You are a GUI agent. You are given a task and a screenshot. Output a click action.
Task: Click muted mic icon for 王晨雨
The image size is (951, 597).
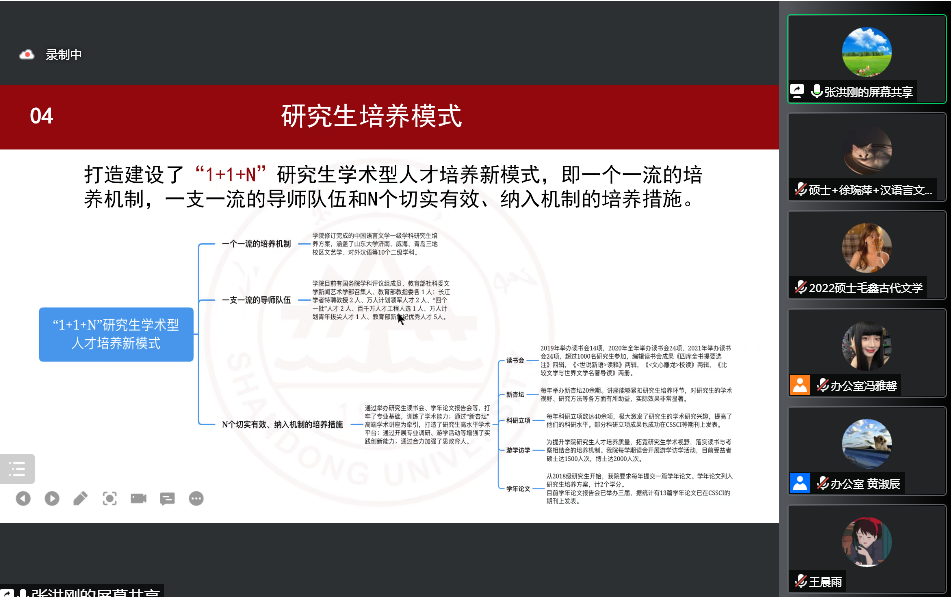801,581
